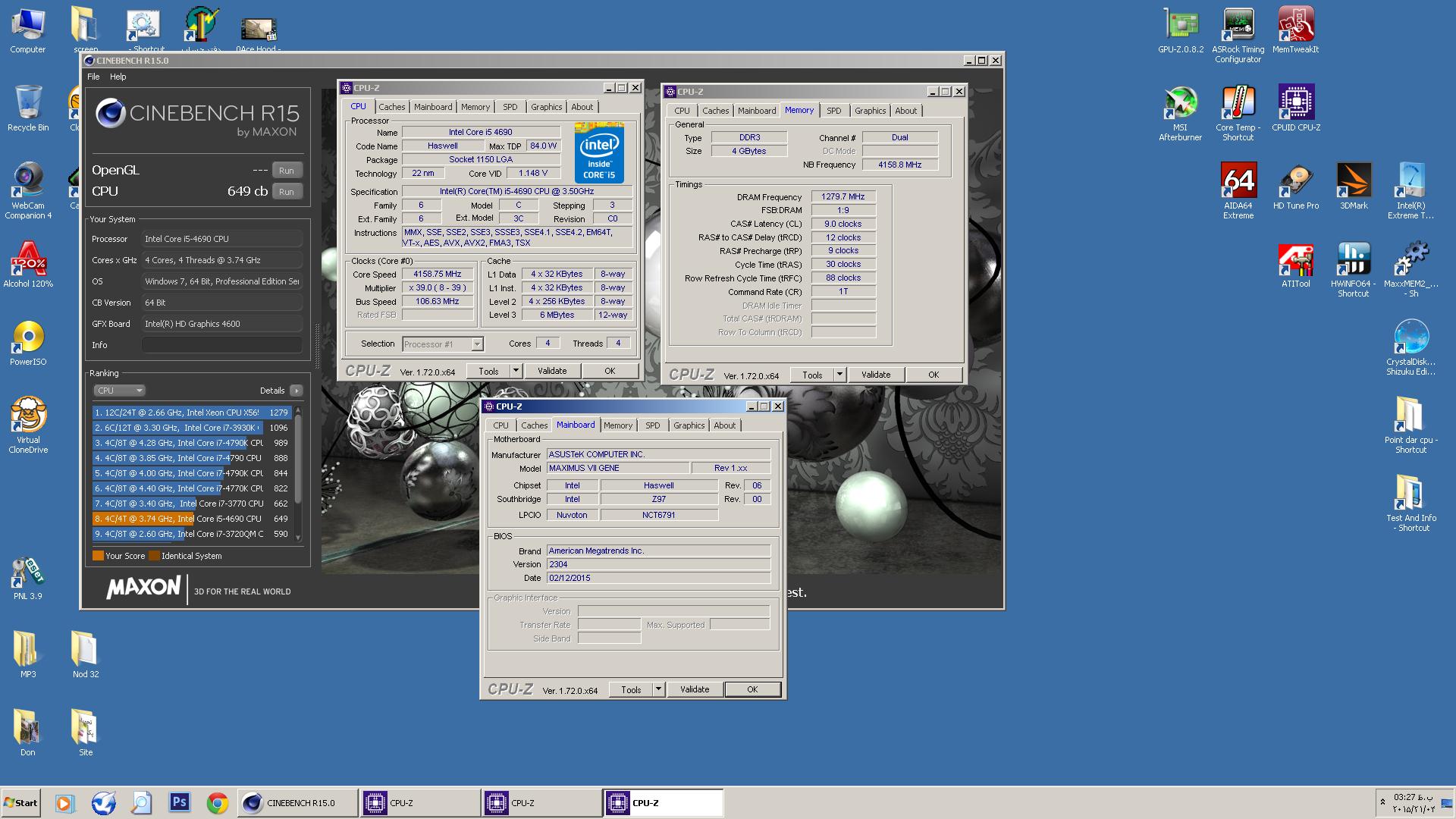Switch to Graphics tab in CPU-Z Memory window
1456x819 pixels.
(870, 111)
